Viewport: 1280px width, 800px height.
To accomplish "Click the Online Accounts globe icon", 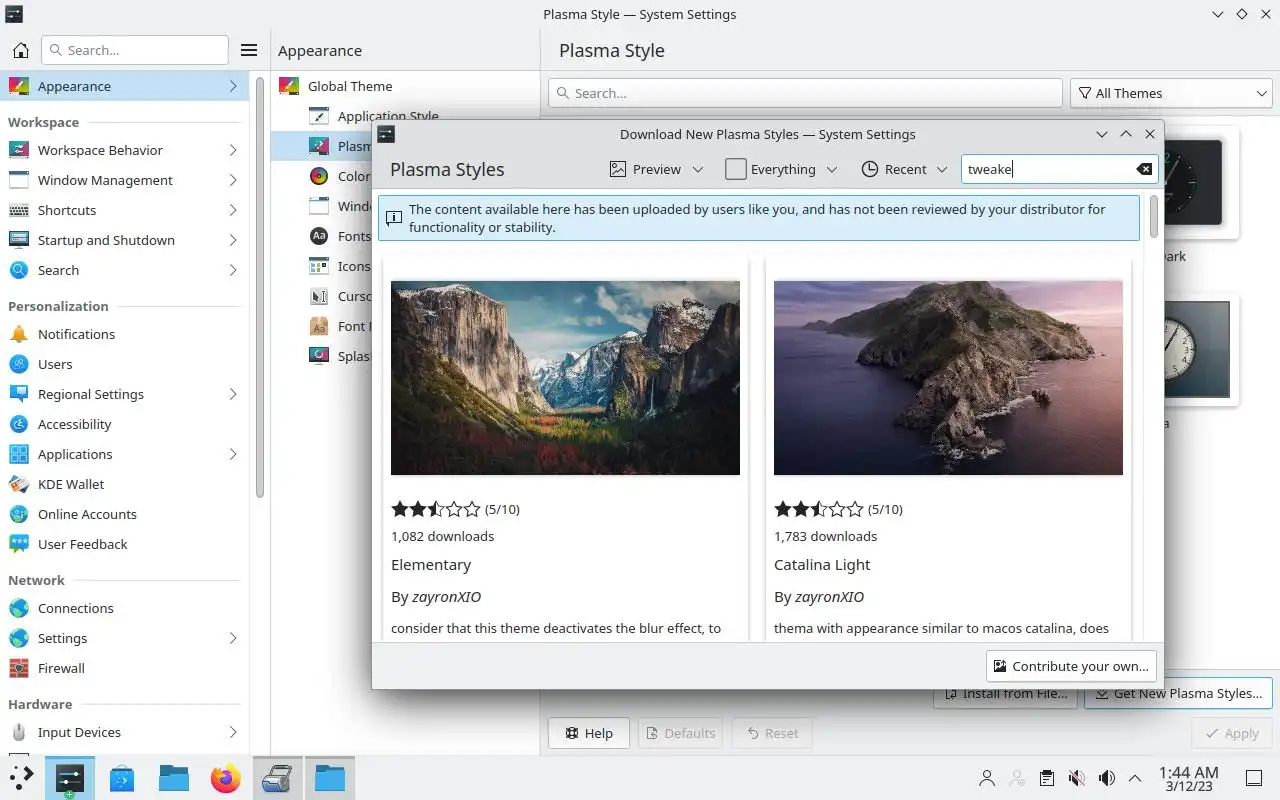I will [x=19, y=514].
